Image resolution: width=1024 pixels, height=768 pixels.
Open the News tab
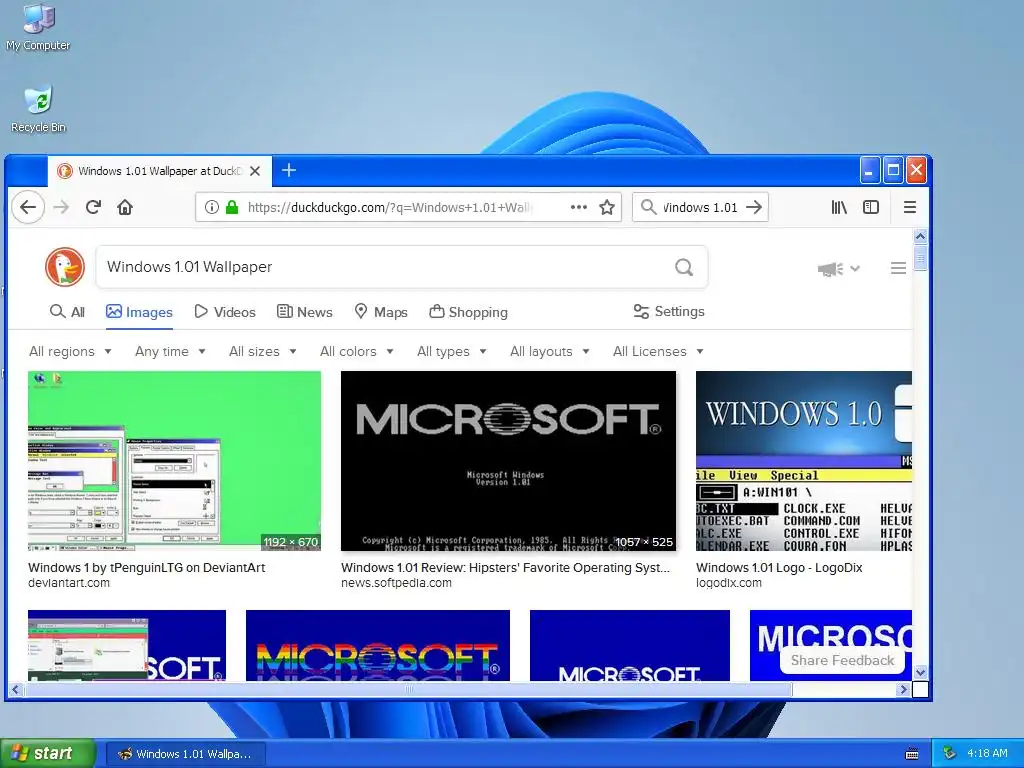click(x=304, y=312)
